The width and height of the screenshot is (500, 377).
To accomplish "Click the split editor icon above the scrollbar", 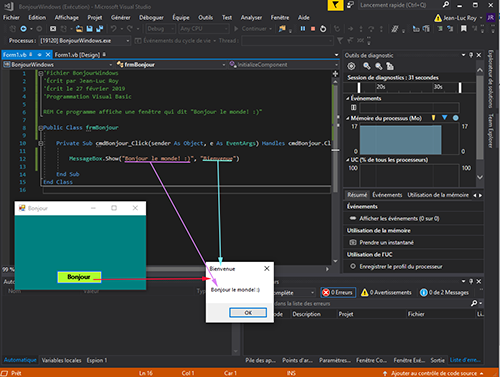I will coord(335,74).
